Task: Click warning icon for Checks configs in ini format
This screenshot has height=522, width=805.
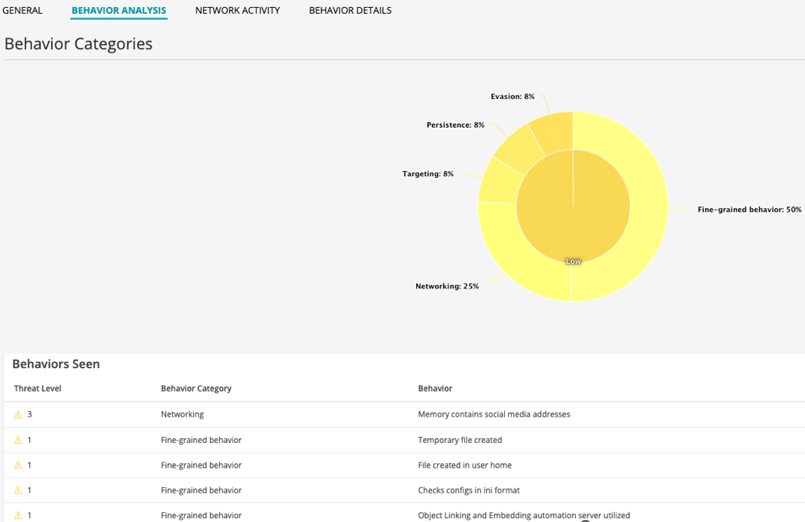Action: point(17,490)
